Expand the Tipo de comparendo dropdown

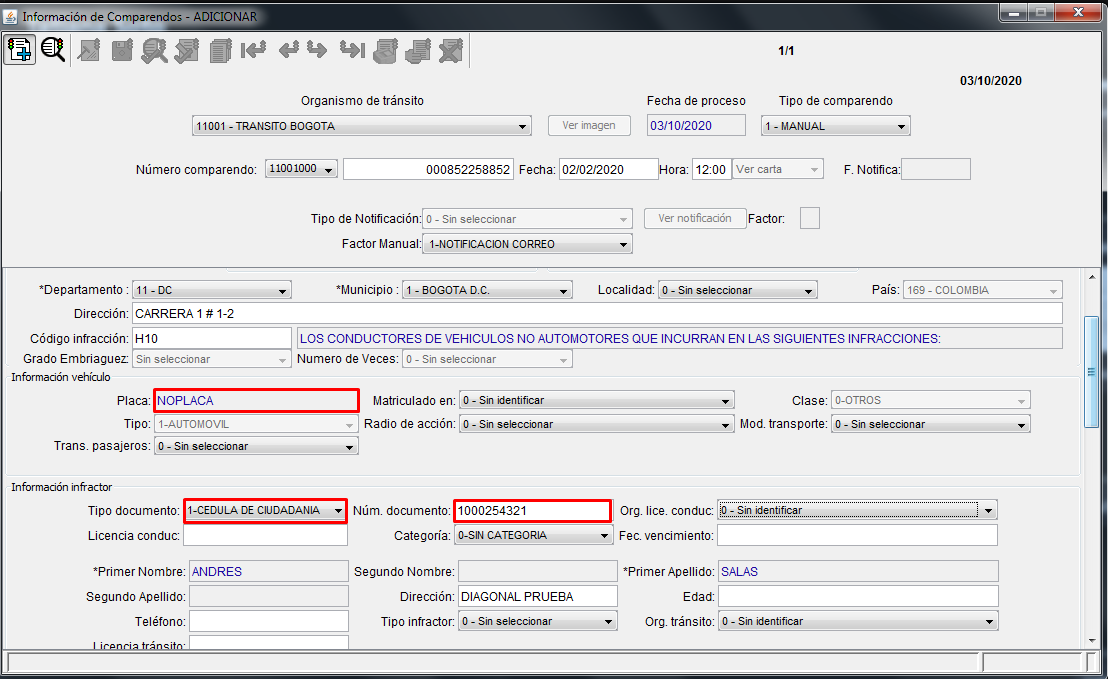901,127
